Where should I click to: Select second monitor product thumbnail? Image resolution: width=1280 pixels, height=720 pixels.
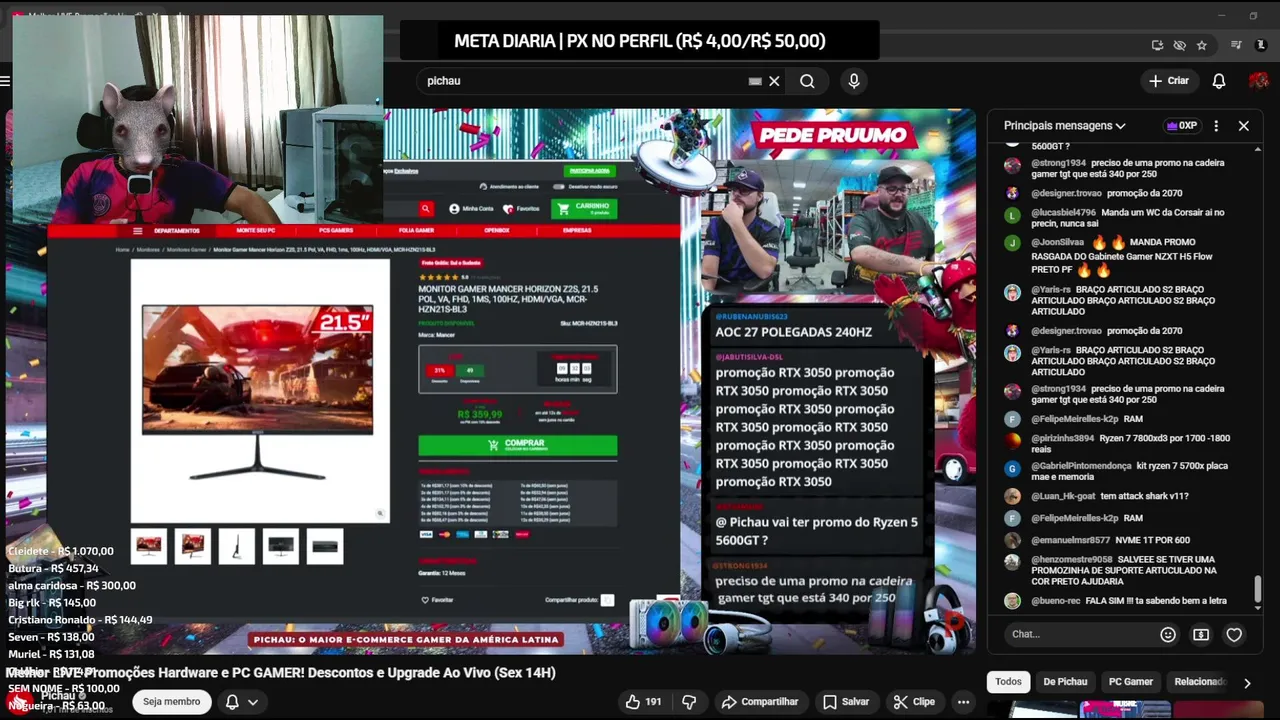point(193,546)
